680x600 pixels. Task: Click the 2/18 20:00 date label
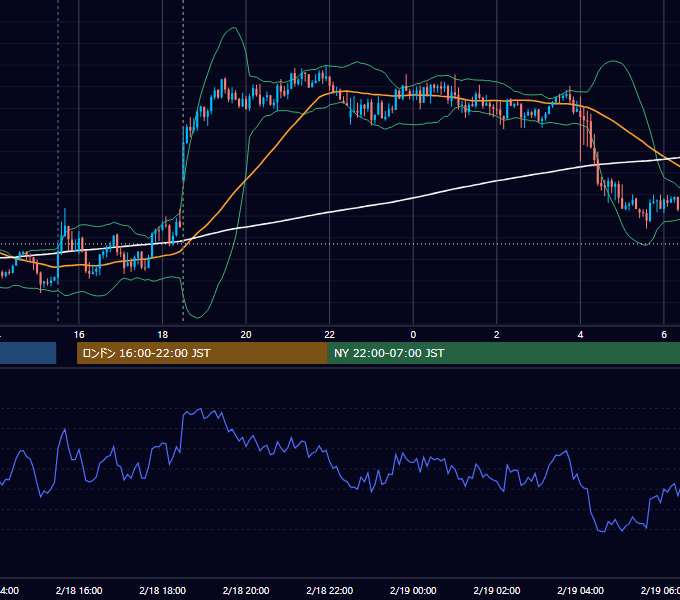pyautogui.click(x=246, y=590)
